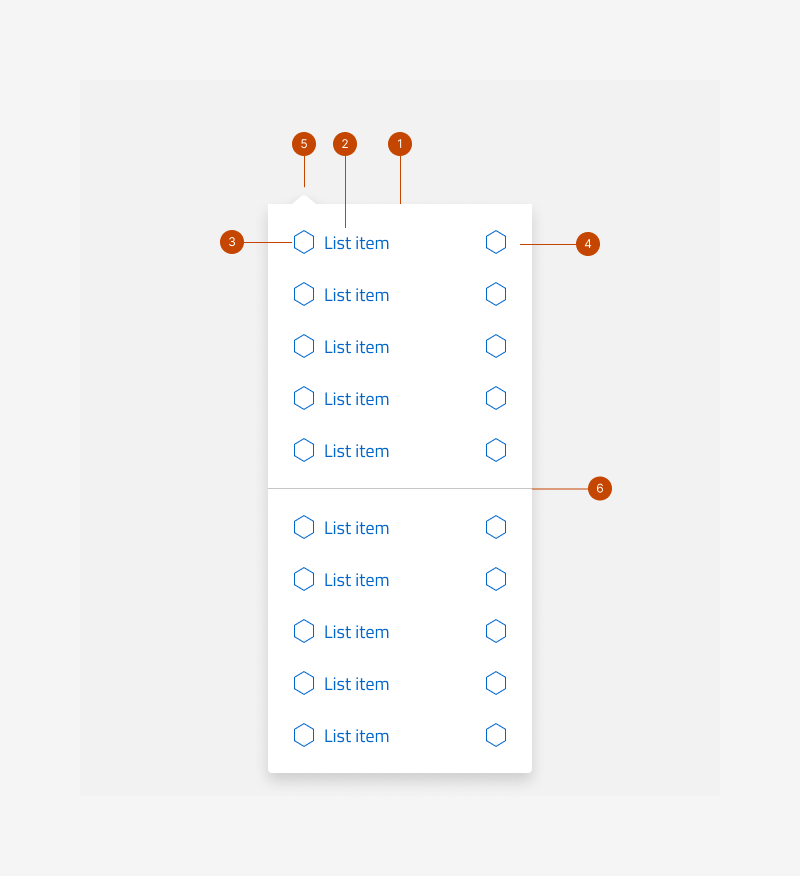Image resolution: width=800 pixels, height=876 pixels.
Task: Select the leading hexagon icon on first list item
Action: coord(304,242)
